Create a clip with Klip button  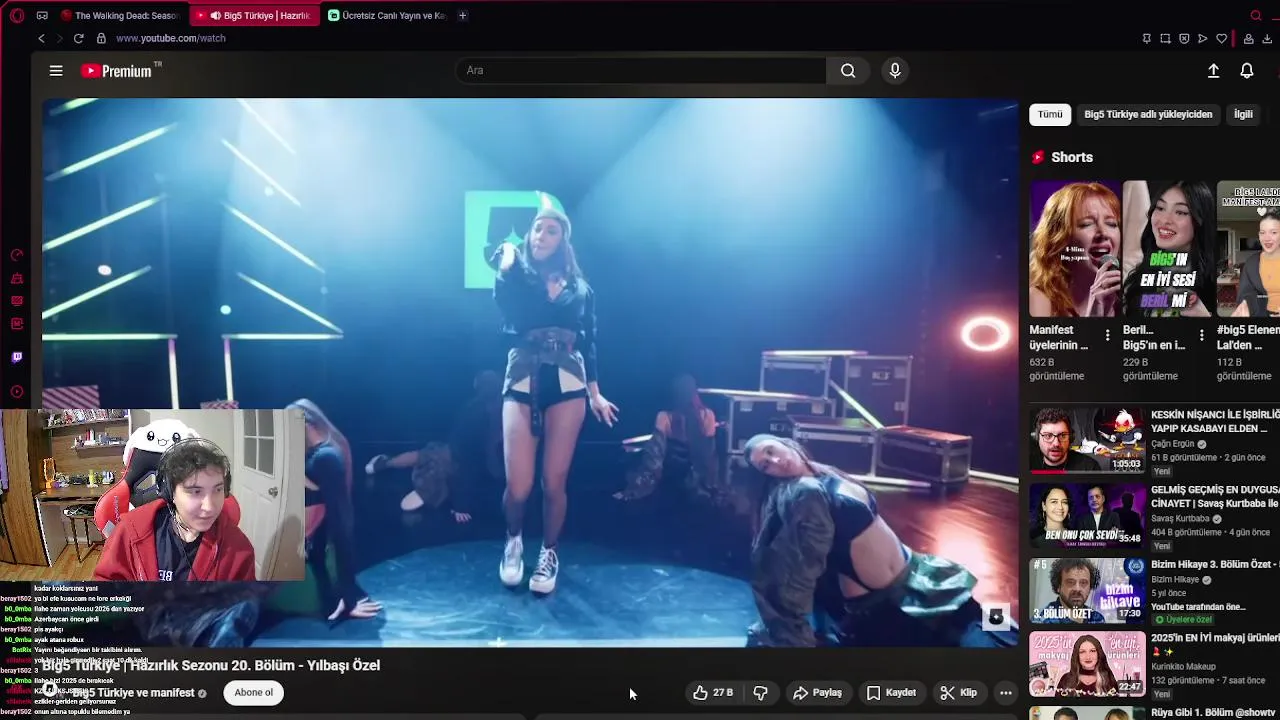pos(959,692)
